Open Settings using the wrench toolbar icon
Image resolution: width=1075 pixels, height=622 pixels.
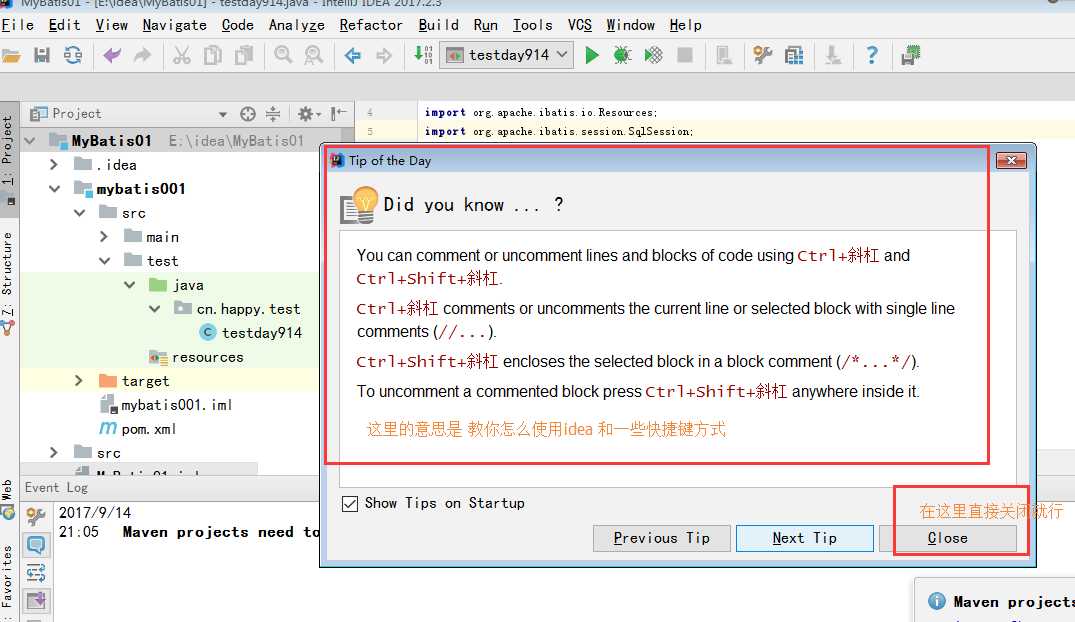(762, 55)
